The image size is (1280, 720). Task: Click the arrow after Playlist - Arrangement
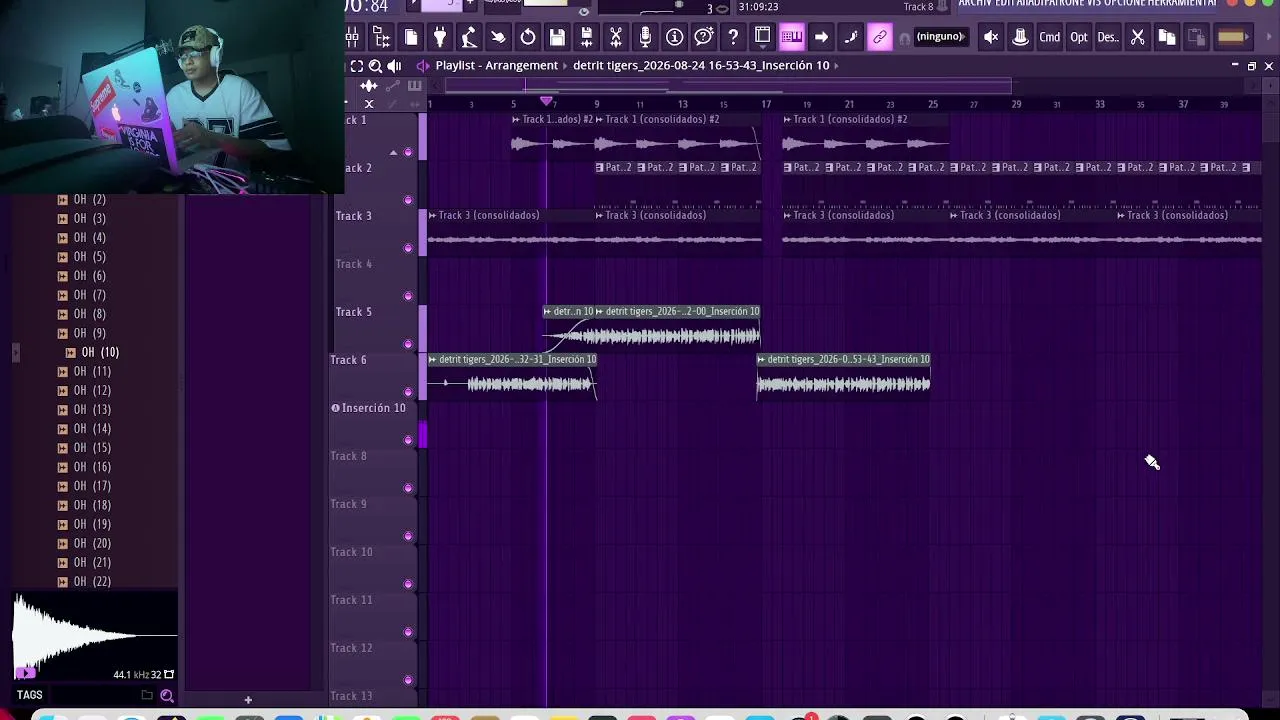pos(566,66)
